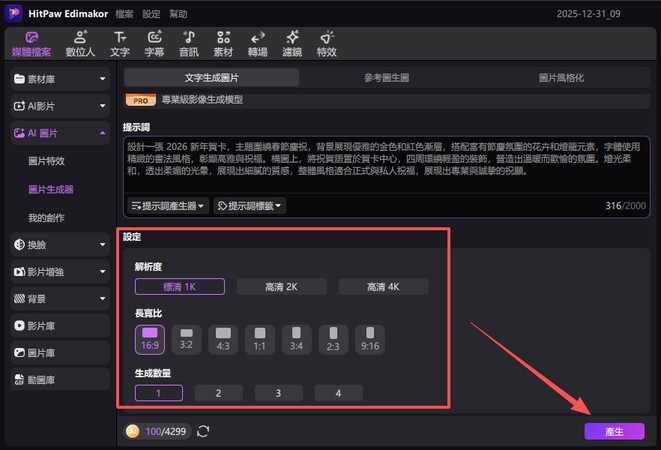661x450 pixels.
Task: Choose 3:4 aspect ratio
Action: [296, 340]
